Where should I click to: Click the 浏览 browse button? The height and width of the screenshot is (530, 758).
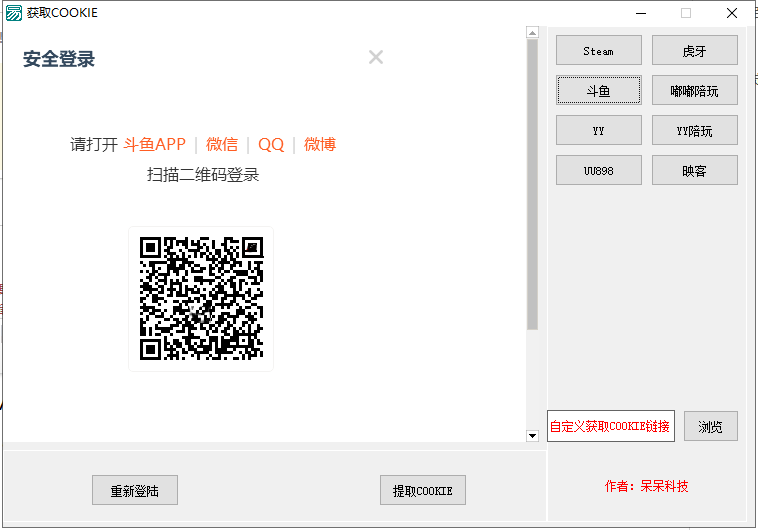[x=711, y=426]
